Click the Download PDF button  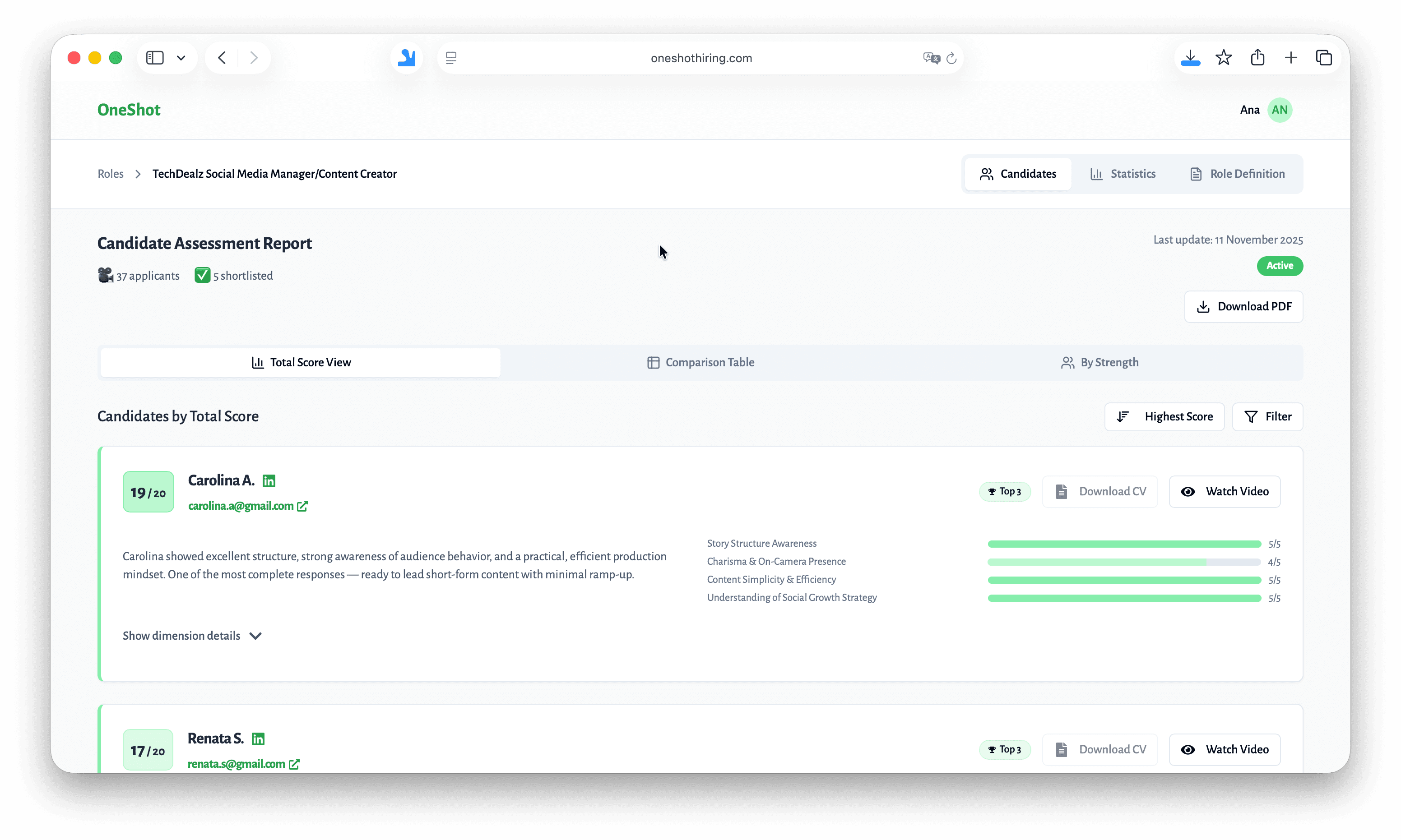1243,306
